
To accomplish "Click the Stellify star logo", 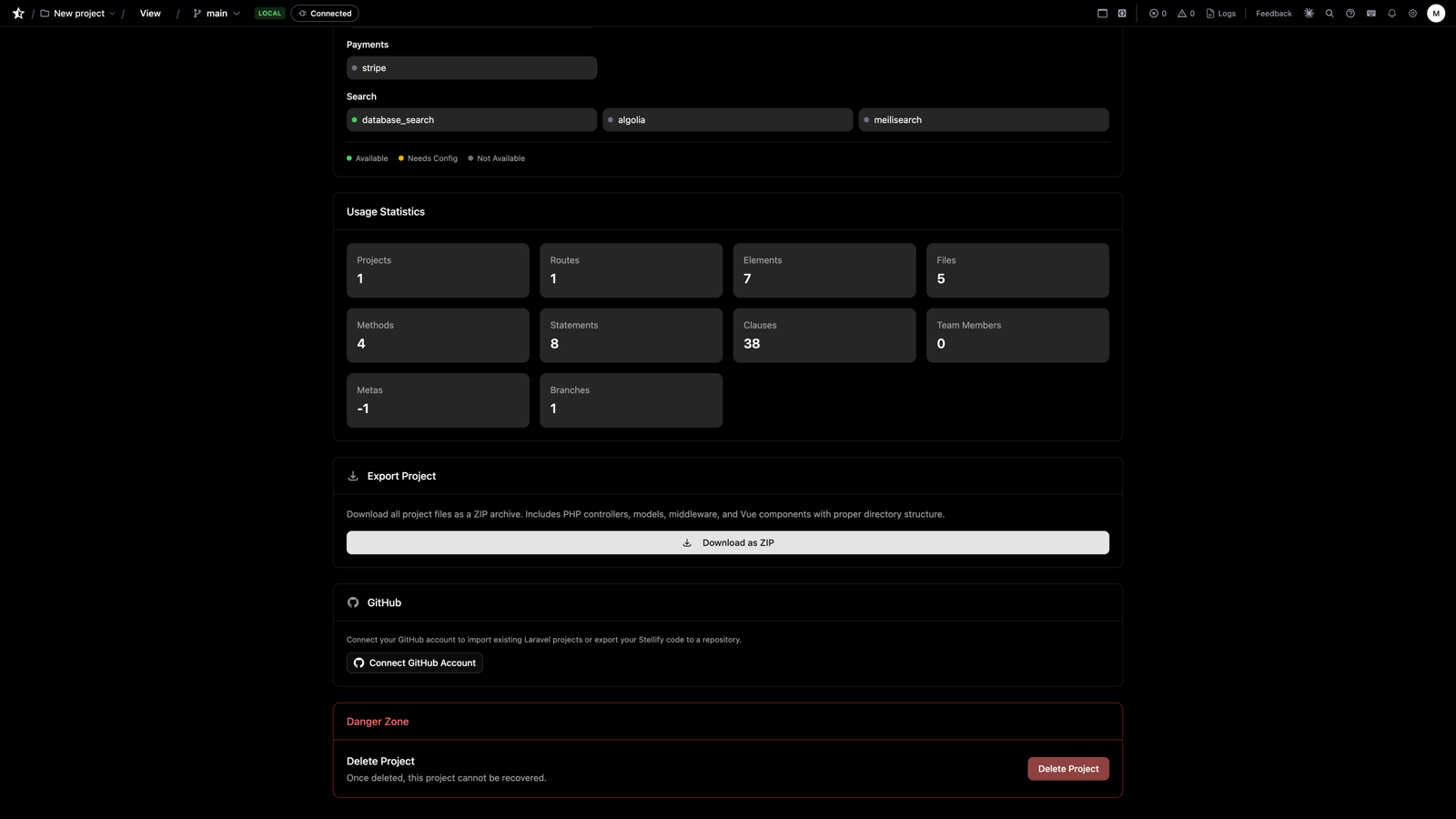I will tap(17, 13).
